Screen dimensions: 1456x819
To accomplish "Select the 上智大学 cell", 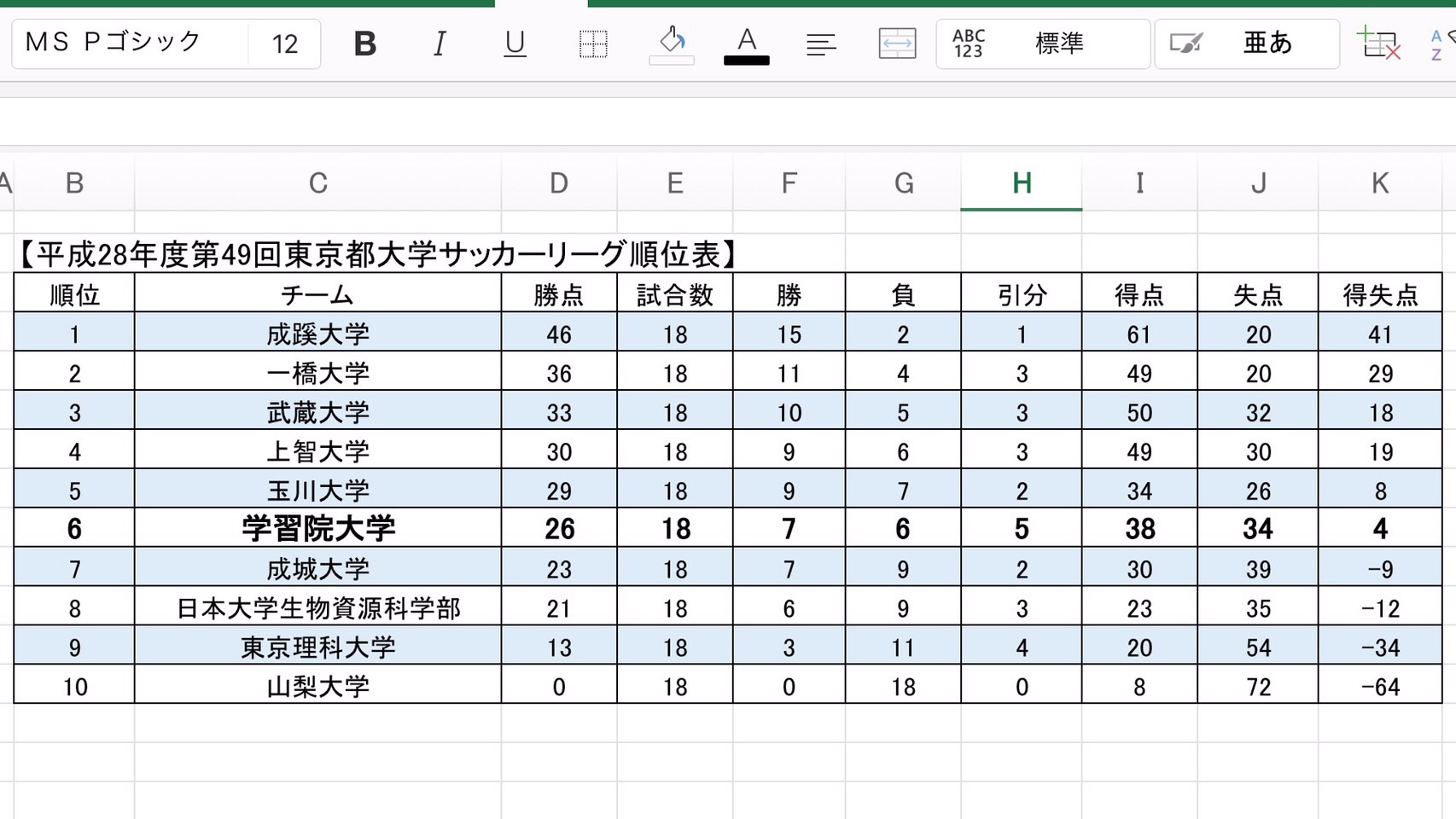I will tap(317, 450).
